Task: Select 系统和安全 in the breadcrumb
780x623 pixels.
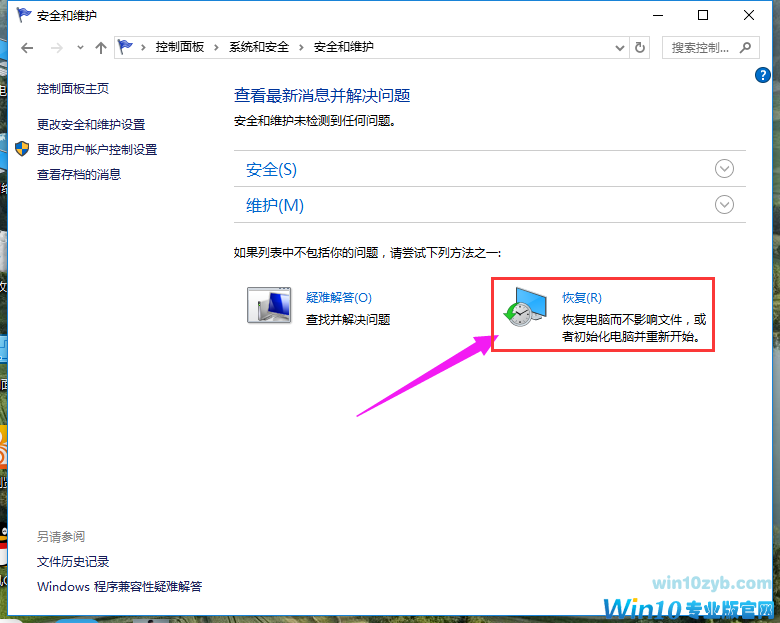Action: click(259, 47)
